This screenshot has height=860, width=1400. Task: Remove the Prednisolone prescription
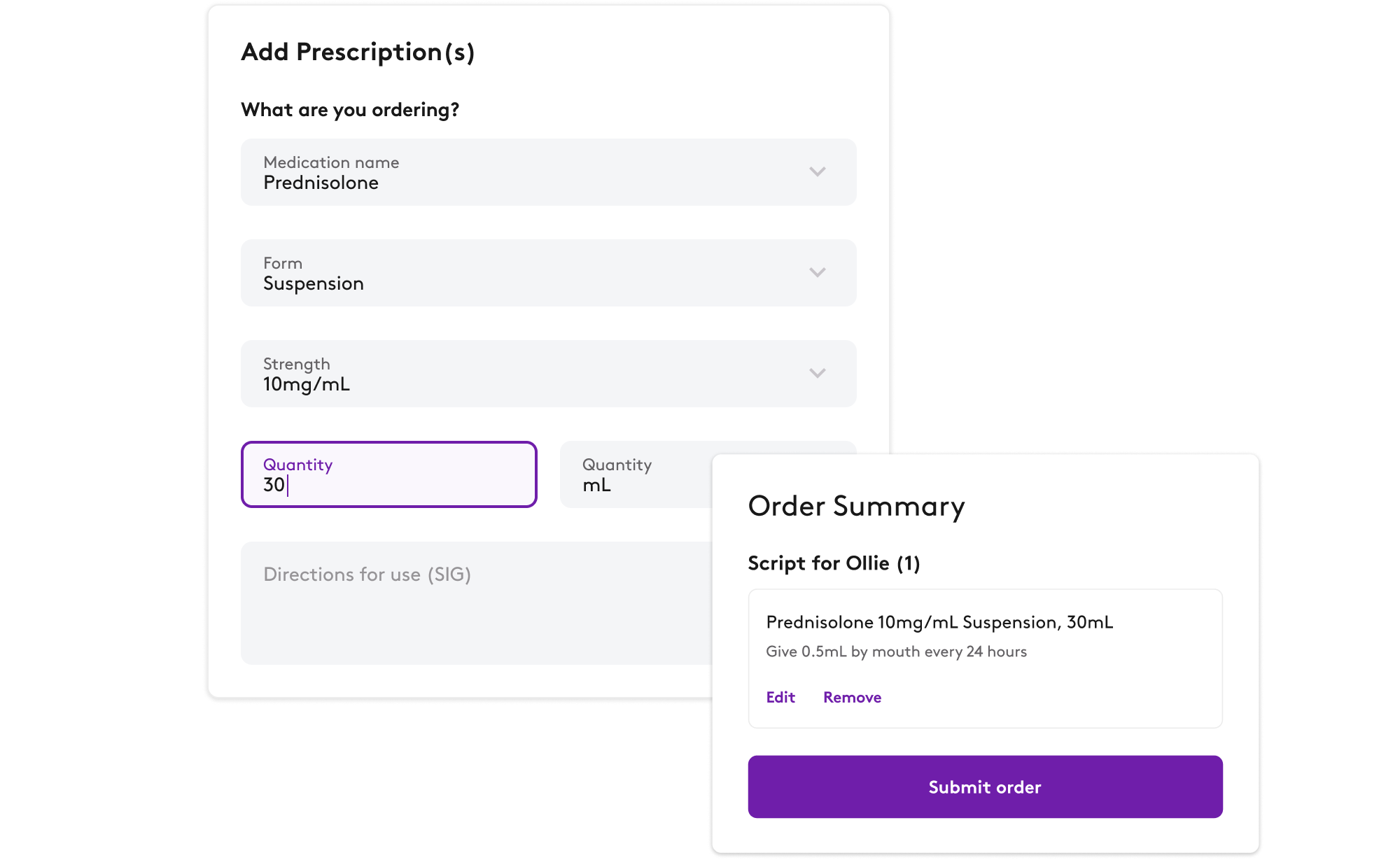852,697
